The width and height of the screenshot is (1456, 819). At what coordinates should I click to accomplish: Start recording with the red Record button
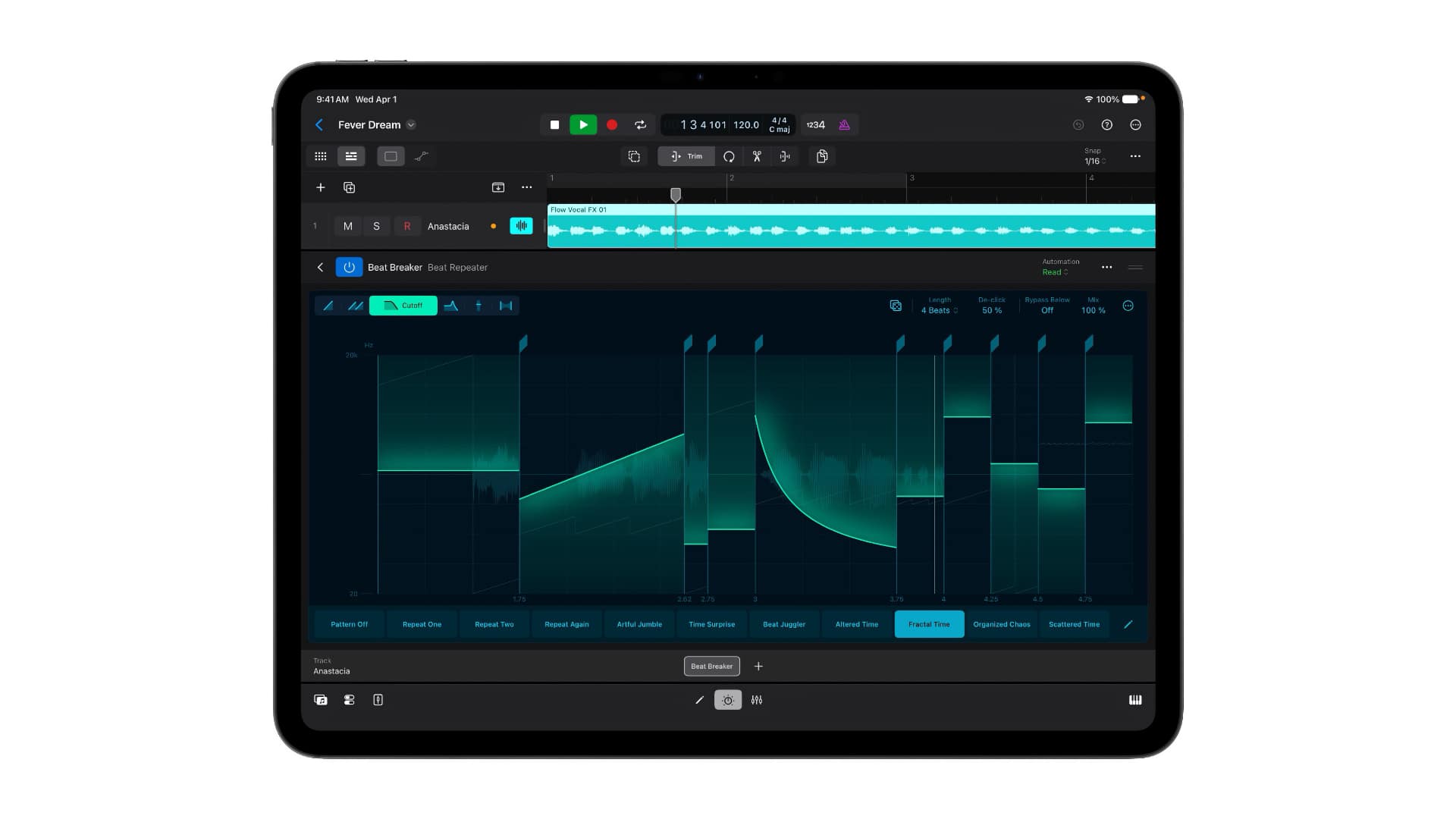pyautogui.click(x=612, y=125)
